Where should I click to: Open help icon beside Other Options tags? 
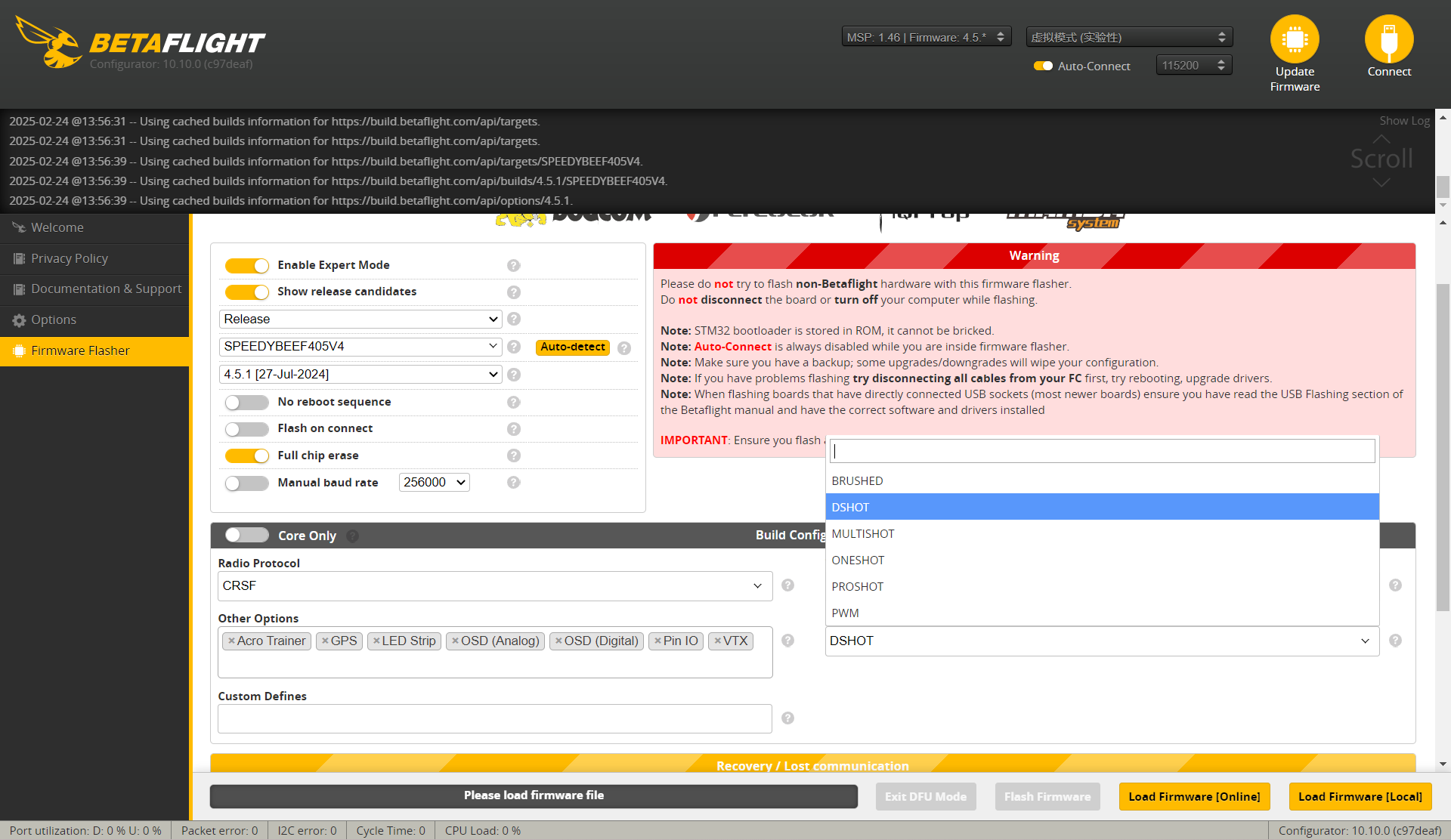[787, 641]
